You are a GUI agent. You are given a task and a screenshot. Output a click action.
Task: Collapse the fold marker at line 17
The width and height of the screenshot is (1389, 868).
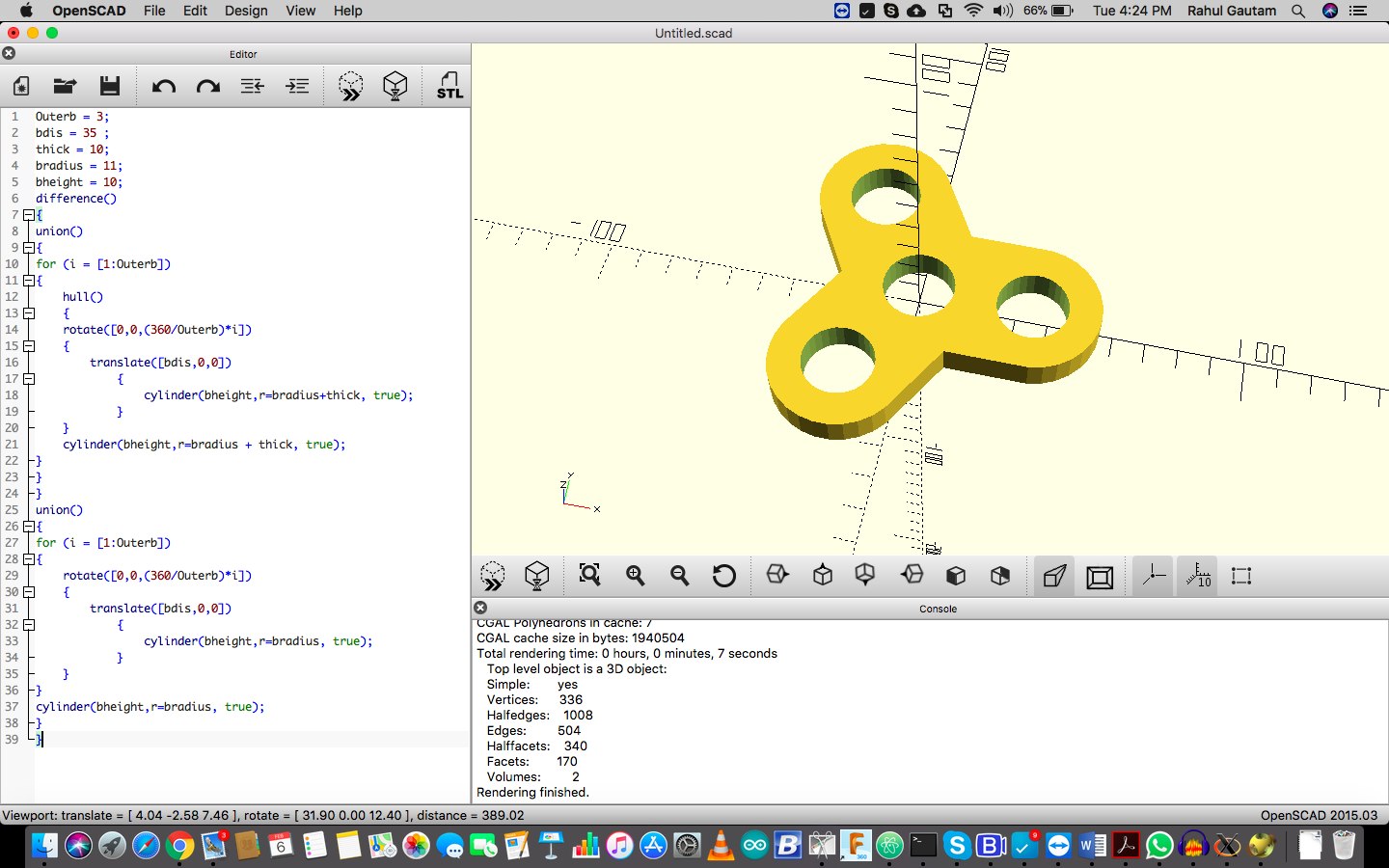[29, 379]
